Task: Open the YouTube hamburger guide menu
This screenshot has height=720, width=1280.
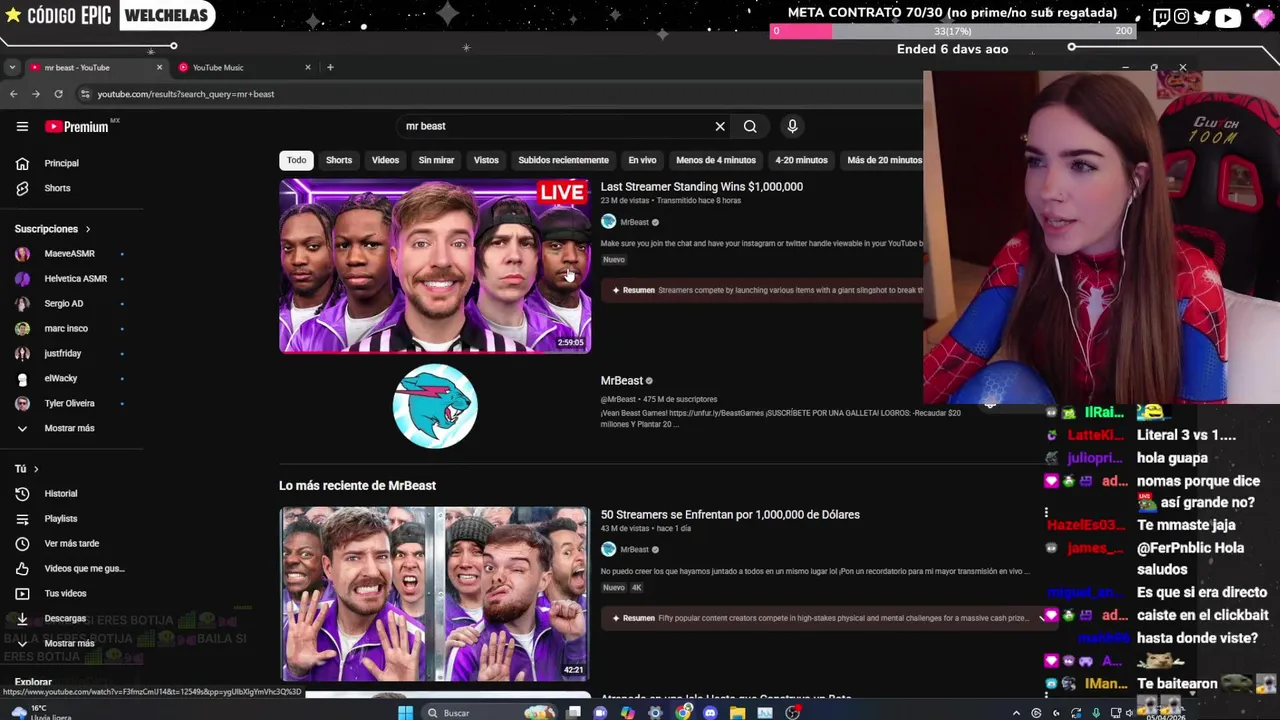Action: (22, 126)
